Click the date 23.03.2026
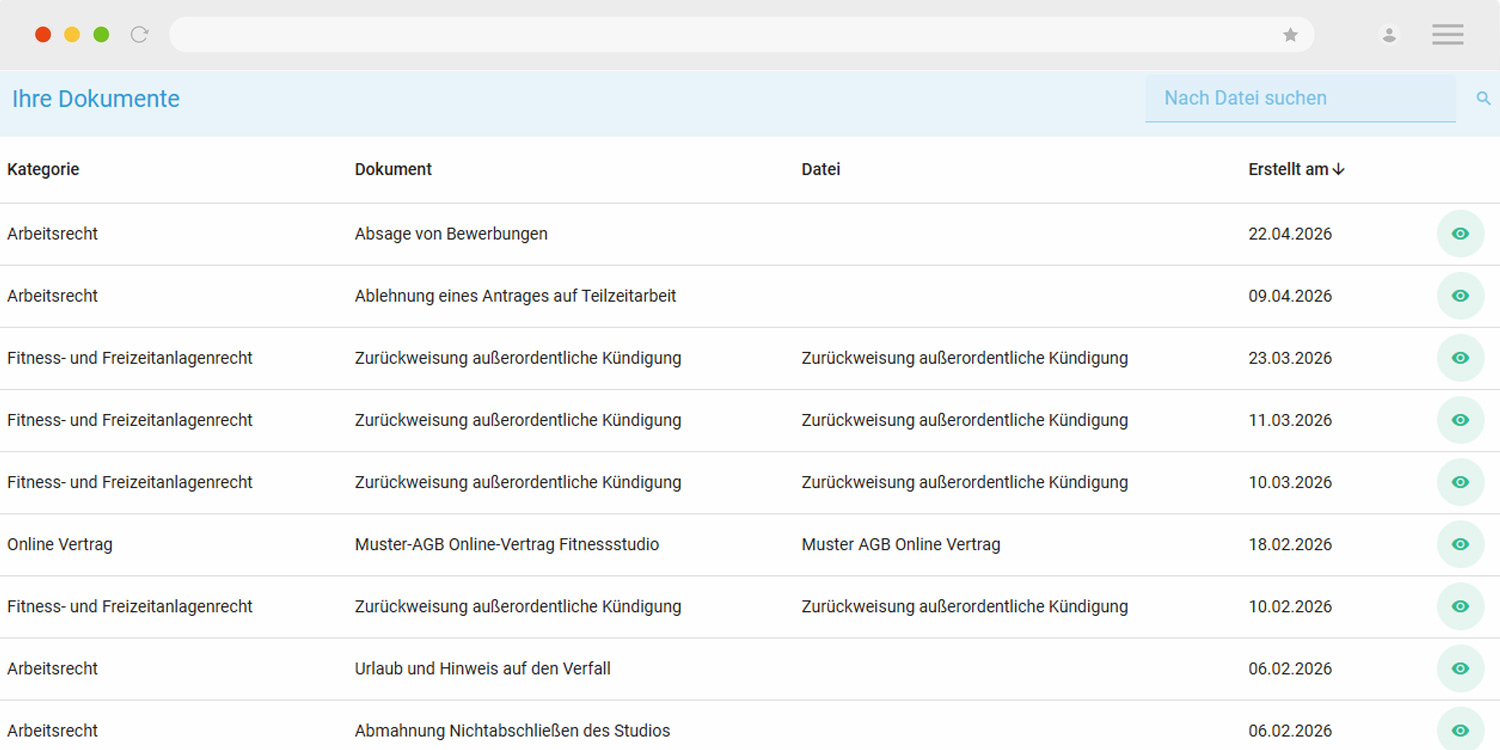1500x750 pixels. [x=1290, y=358]
